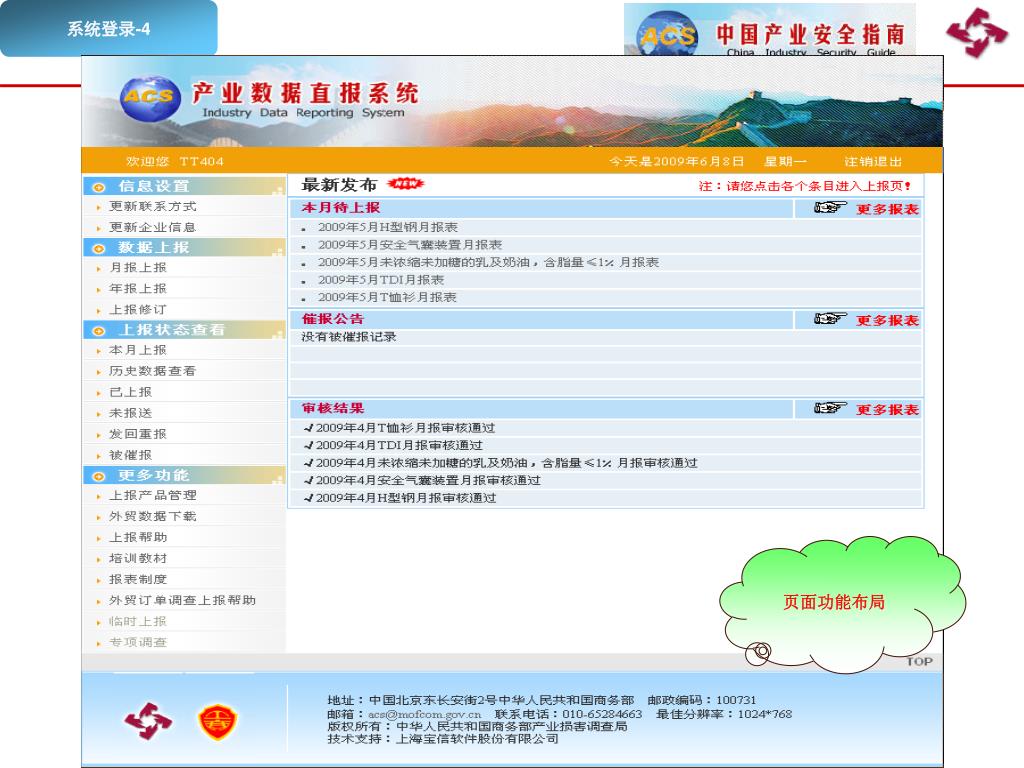Open 月报上报 in the sidebar menu
The height and width of the screenshot is (768, 1024).
coord(138,268)
